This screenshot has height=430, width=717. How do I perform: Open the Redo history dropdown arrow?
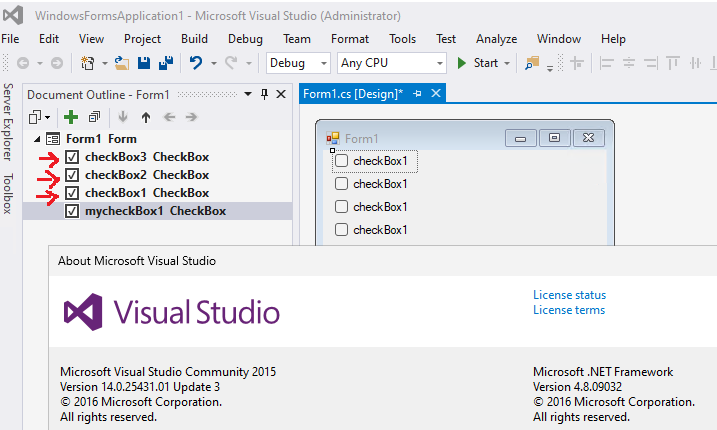pos(249,63)
